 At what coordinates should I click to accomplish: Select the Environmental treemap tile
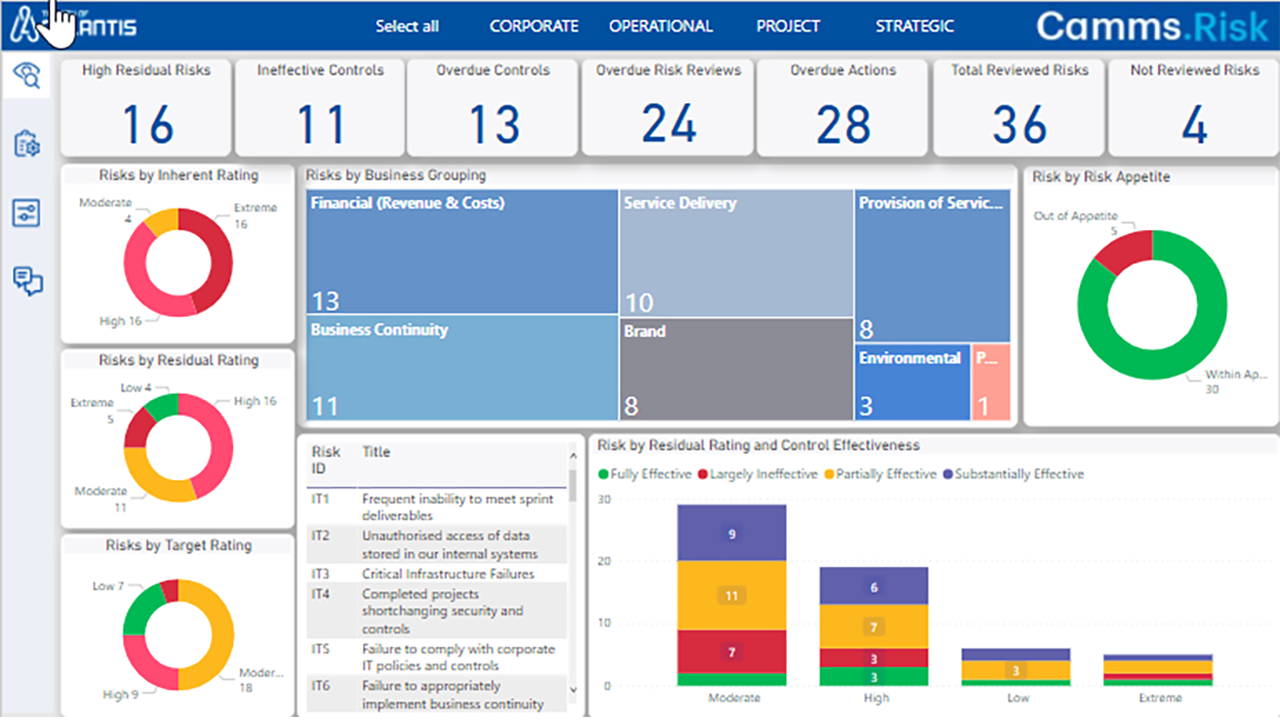[x=912, y=382]
